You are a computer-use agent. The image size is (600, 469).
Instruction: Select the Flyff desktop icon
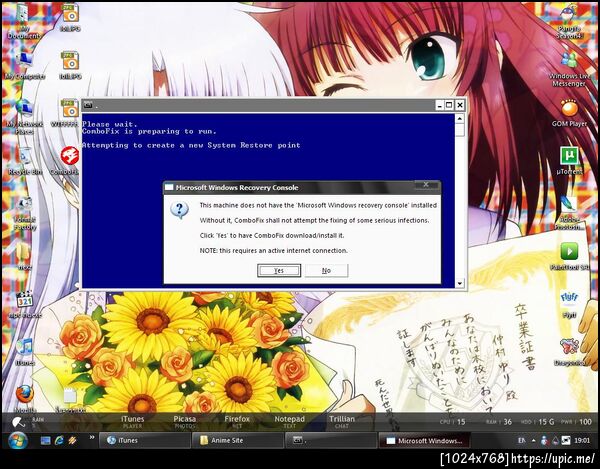pos(569,304)
